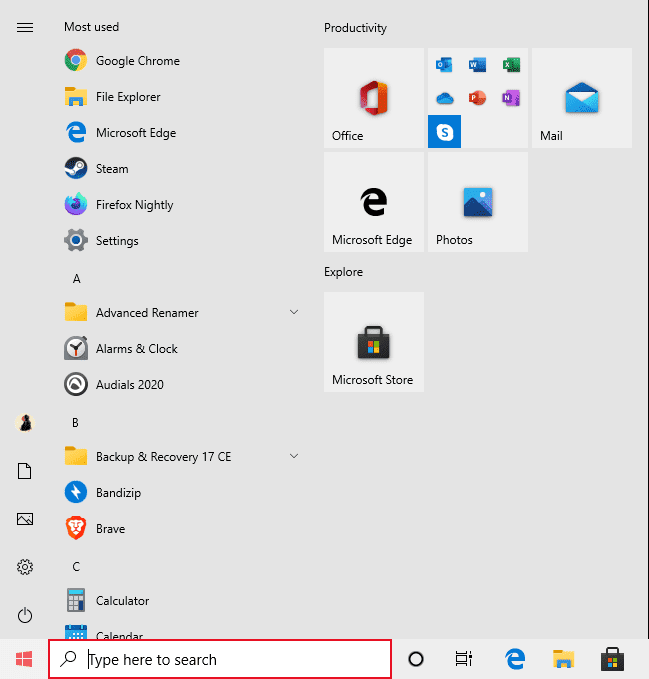Click the Most used heading

tap(91, 27)
